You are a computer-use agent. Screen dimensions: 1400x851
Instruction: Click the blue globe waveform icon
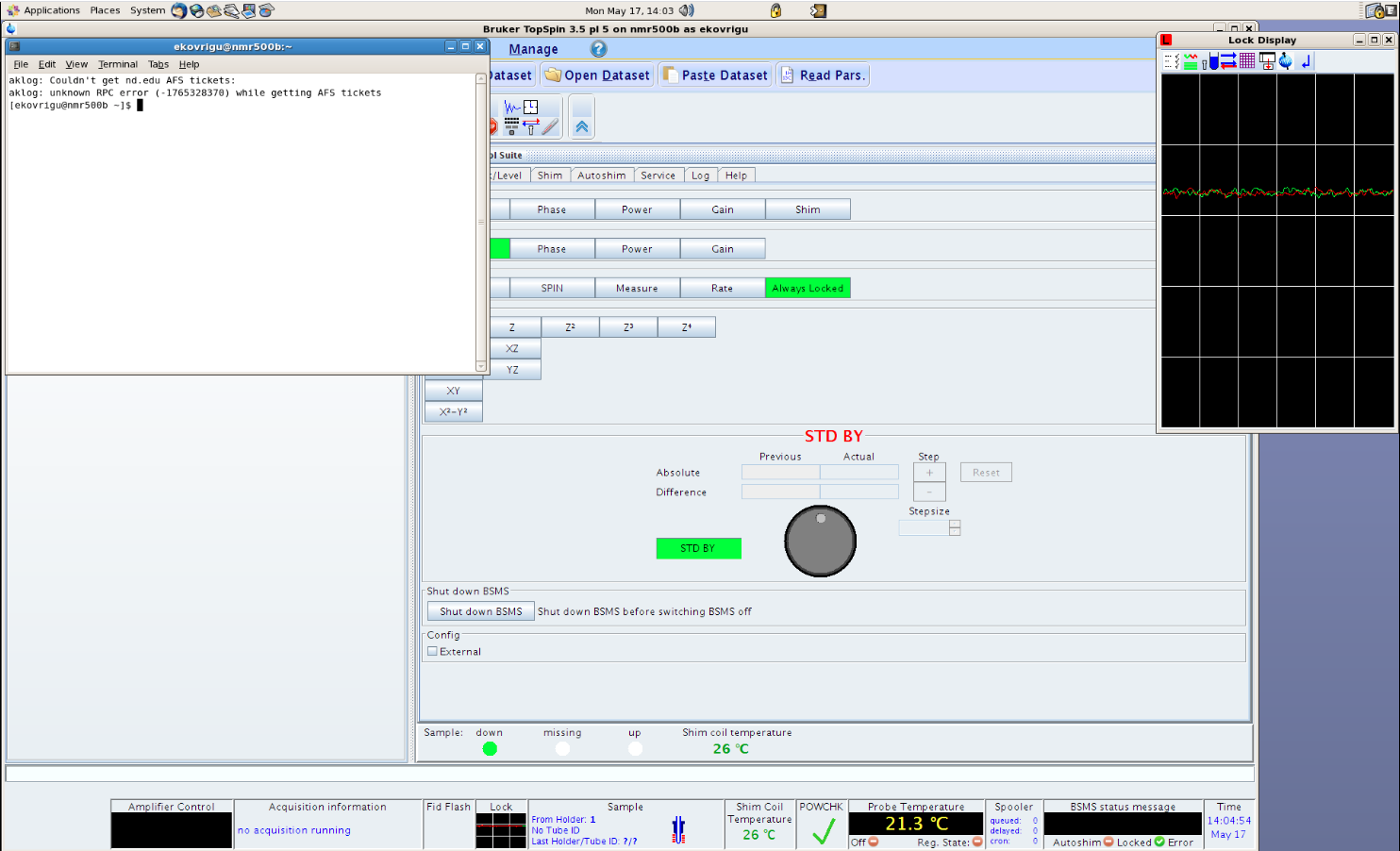tap(1286, 61)
